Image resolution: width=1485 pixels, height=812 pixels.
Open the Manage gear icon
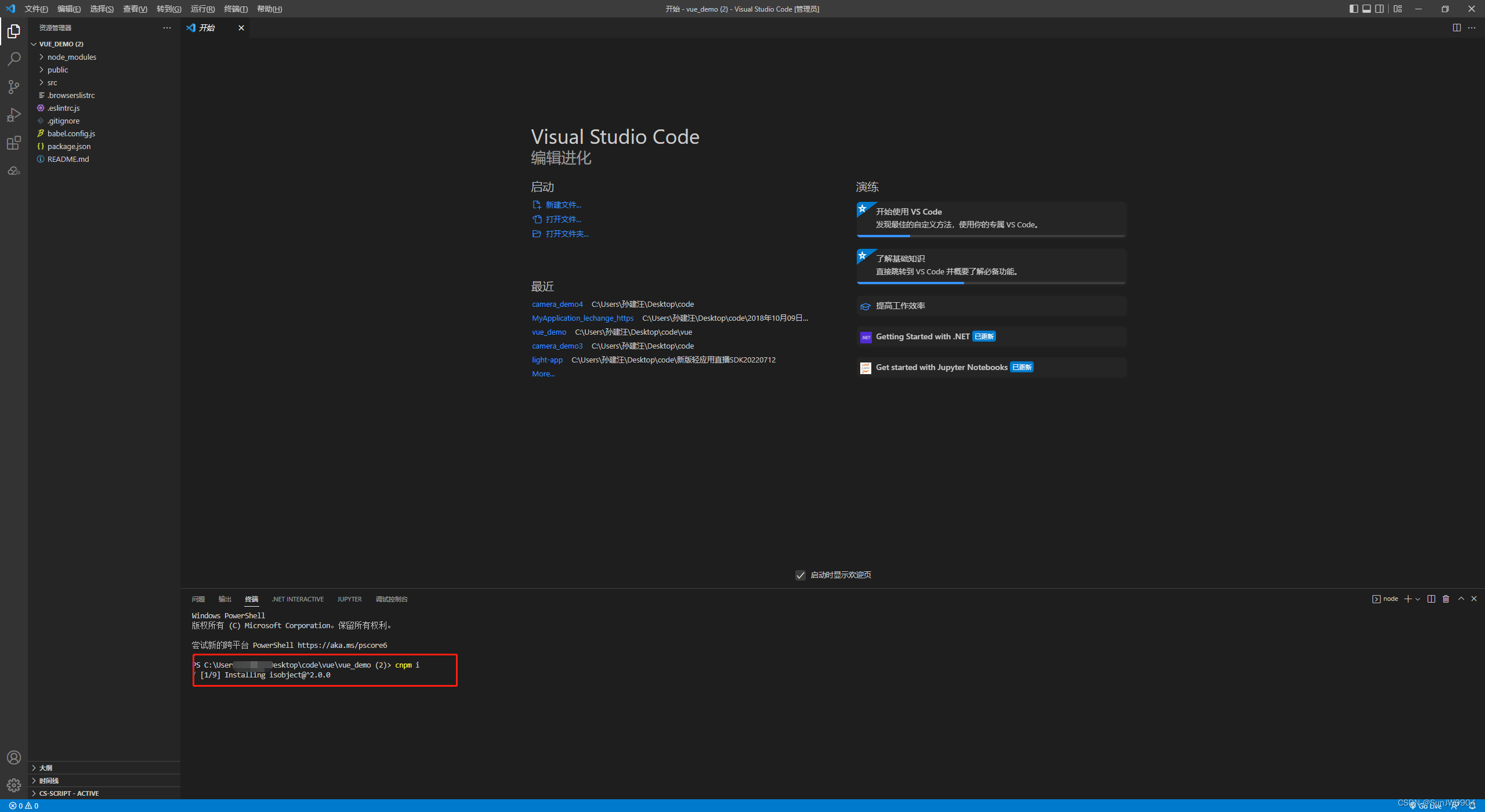click(x=14, y=785)
